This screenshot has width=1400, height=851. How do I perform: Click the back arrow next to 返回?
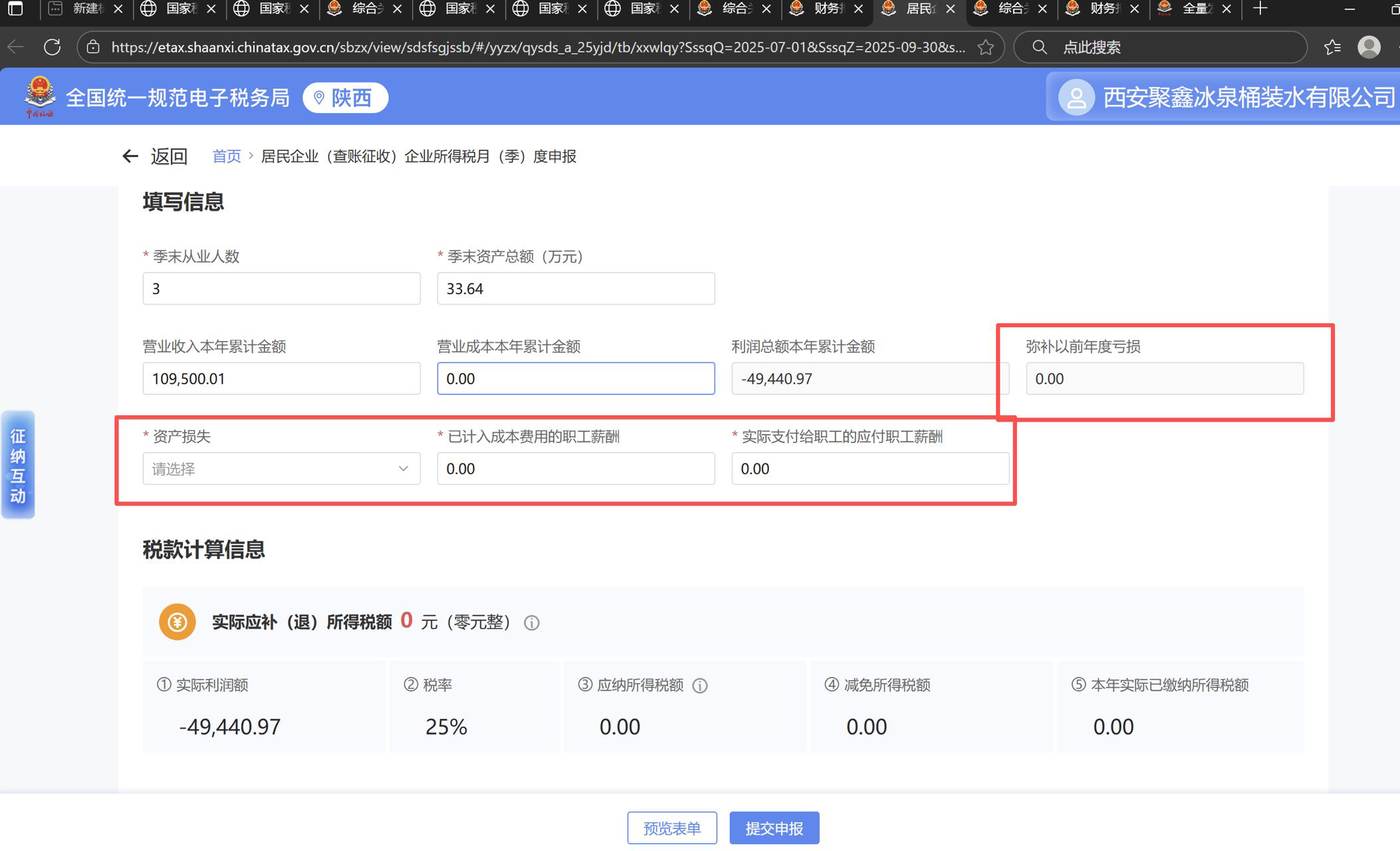(x=130, y=156)
